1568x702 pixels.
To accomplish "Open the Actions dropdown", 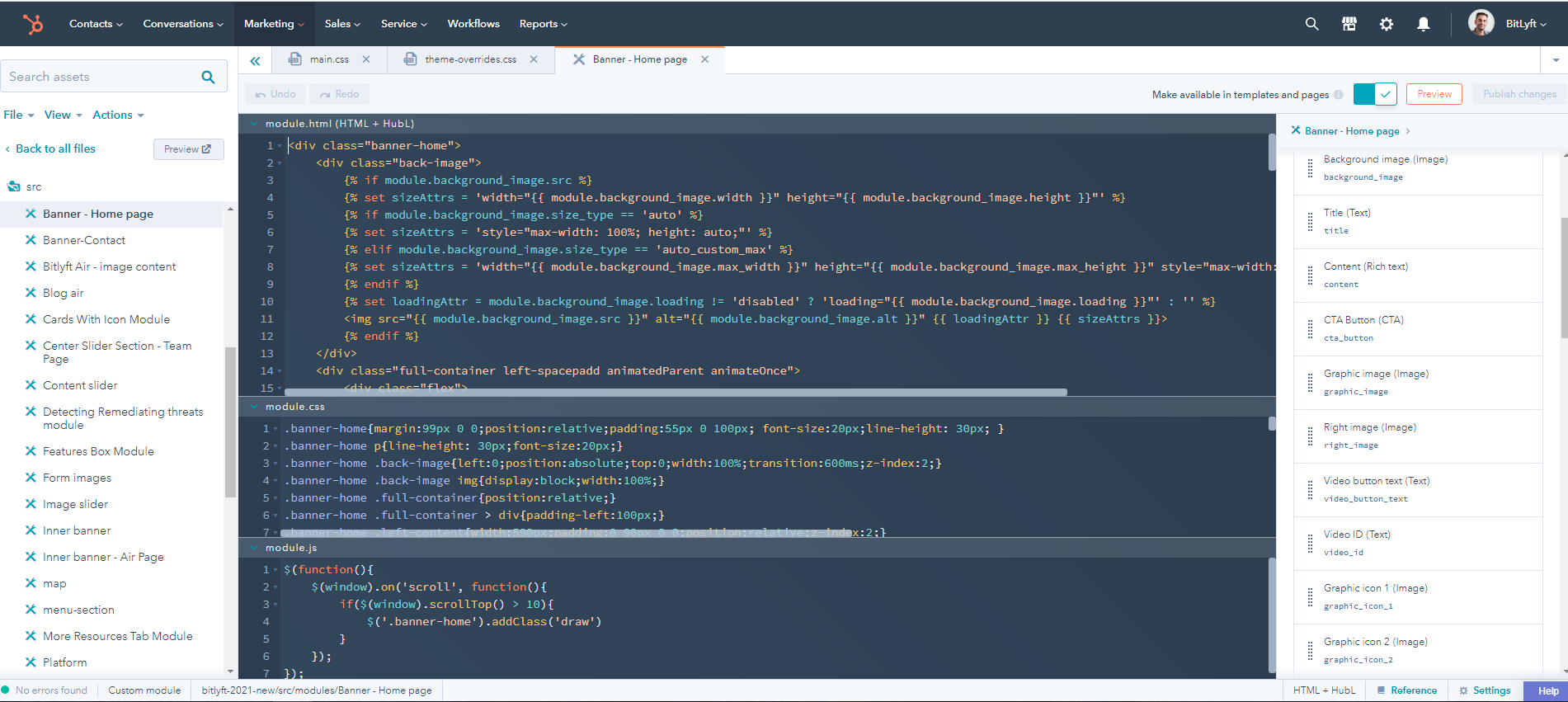I will [118, 115].
